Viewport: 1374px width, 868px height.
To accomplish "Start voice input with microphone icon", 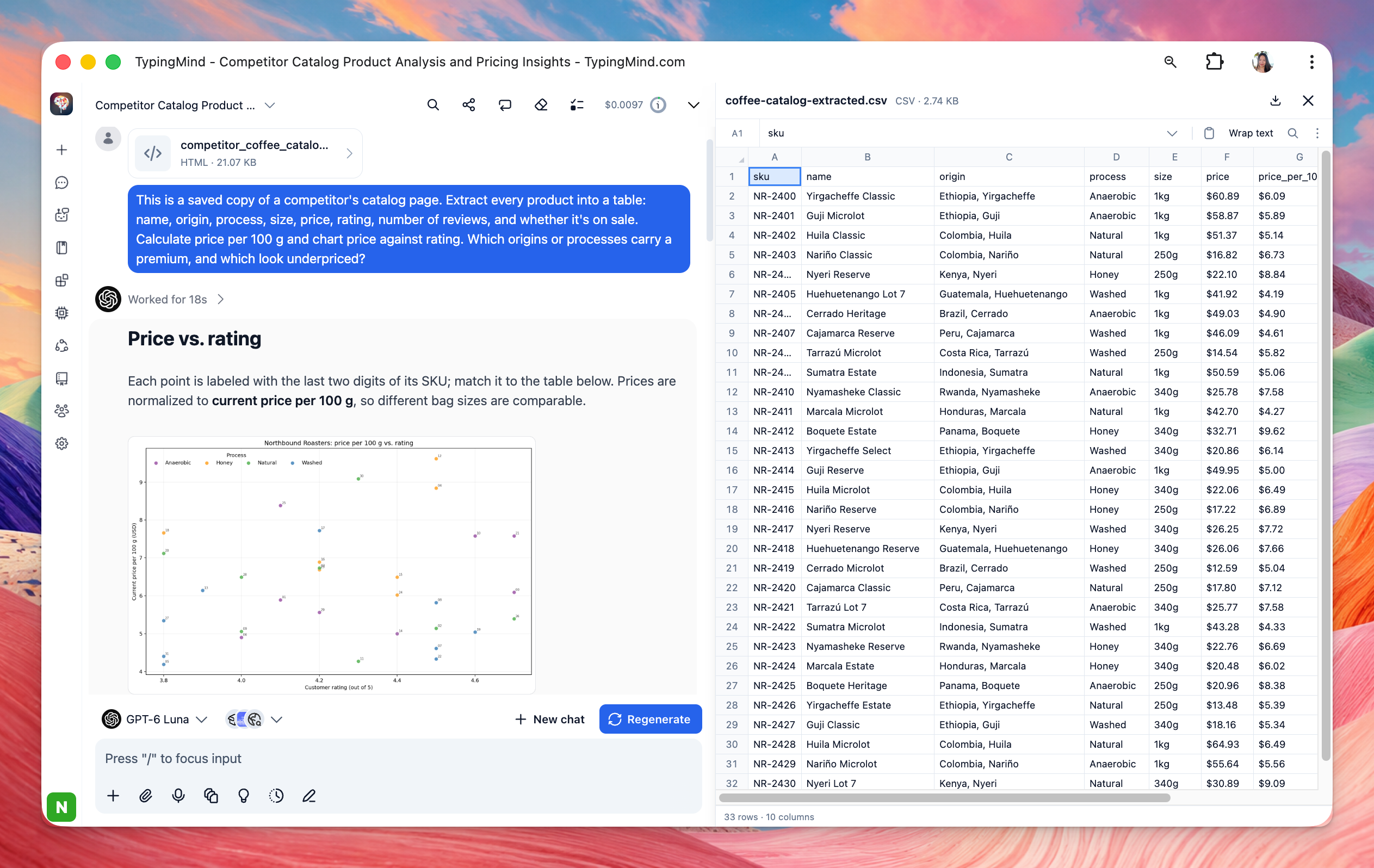I will (x=178, y=796).
